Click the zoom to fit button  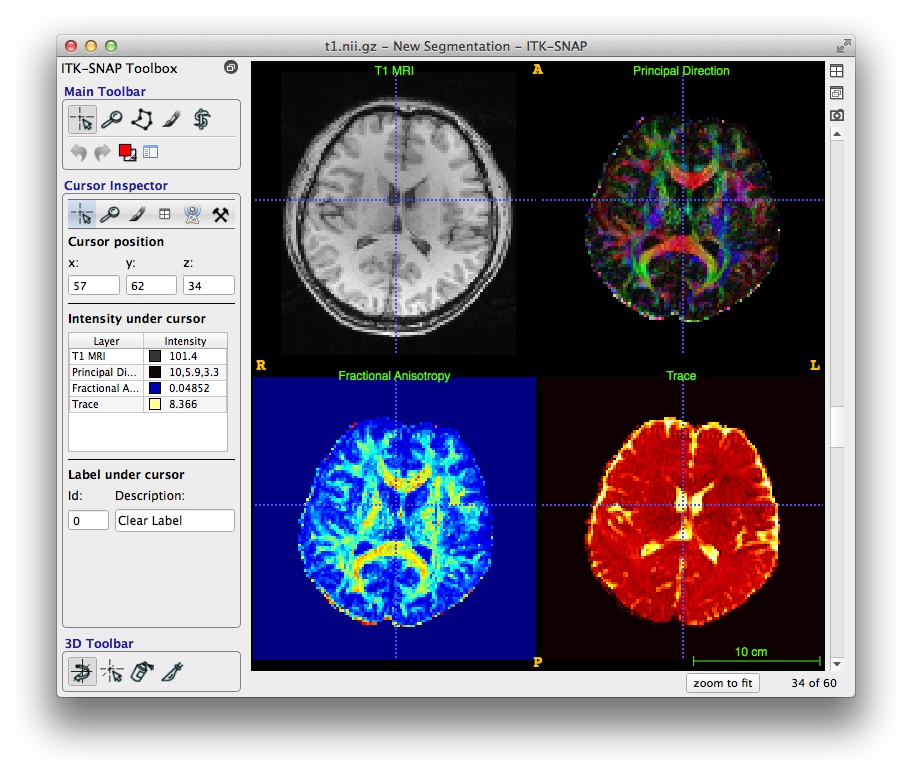tap(722, 683)
